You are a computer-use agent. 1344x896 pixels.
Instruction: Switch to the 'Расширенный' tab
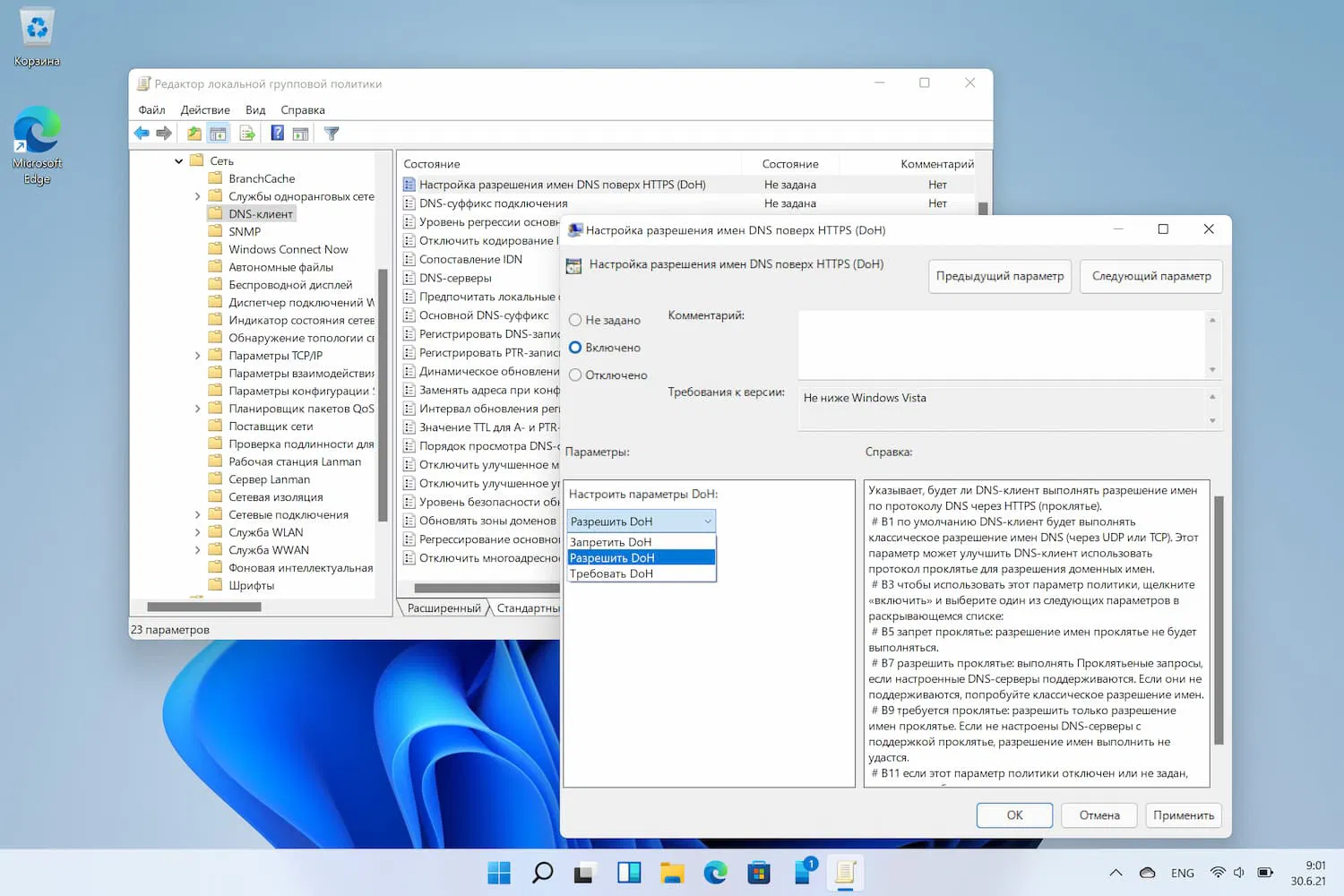click(x=444, y=608)
